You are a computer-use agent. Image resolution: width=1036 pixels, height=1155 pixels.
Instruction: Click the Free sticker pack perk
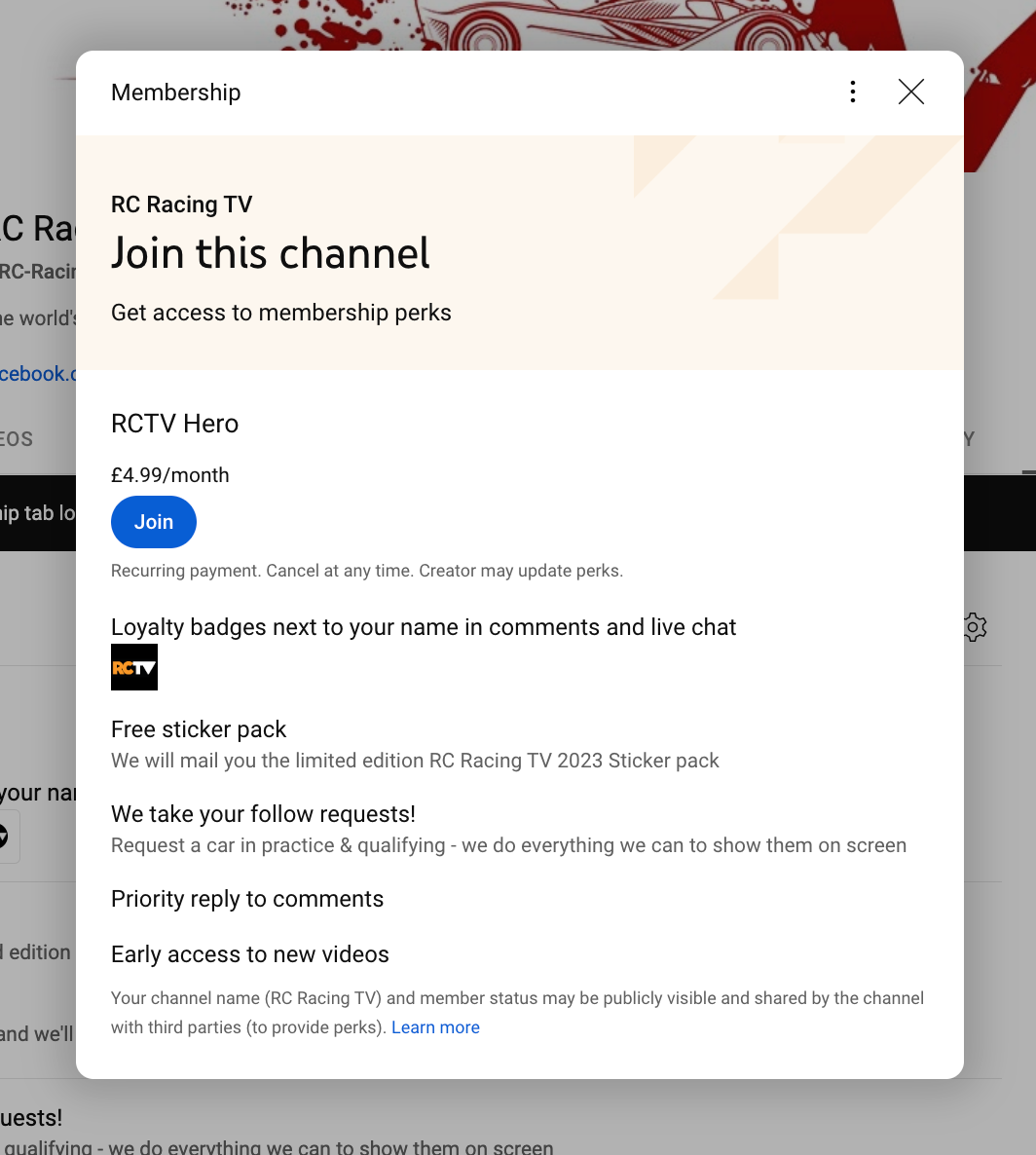[x=199, y=729]
